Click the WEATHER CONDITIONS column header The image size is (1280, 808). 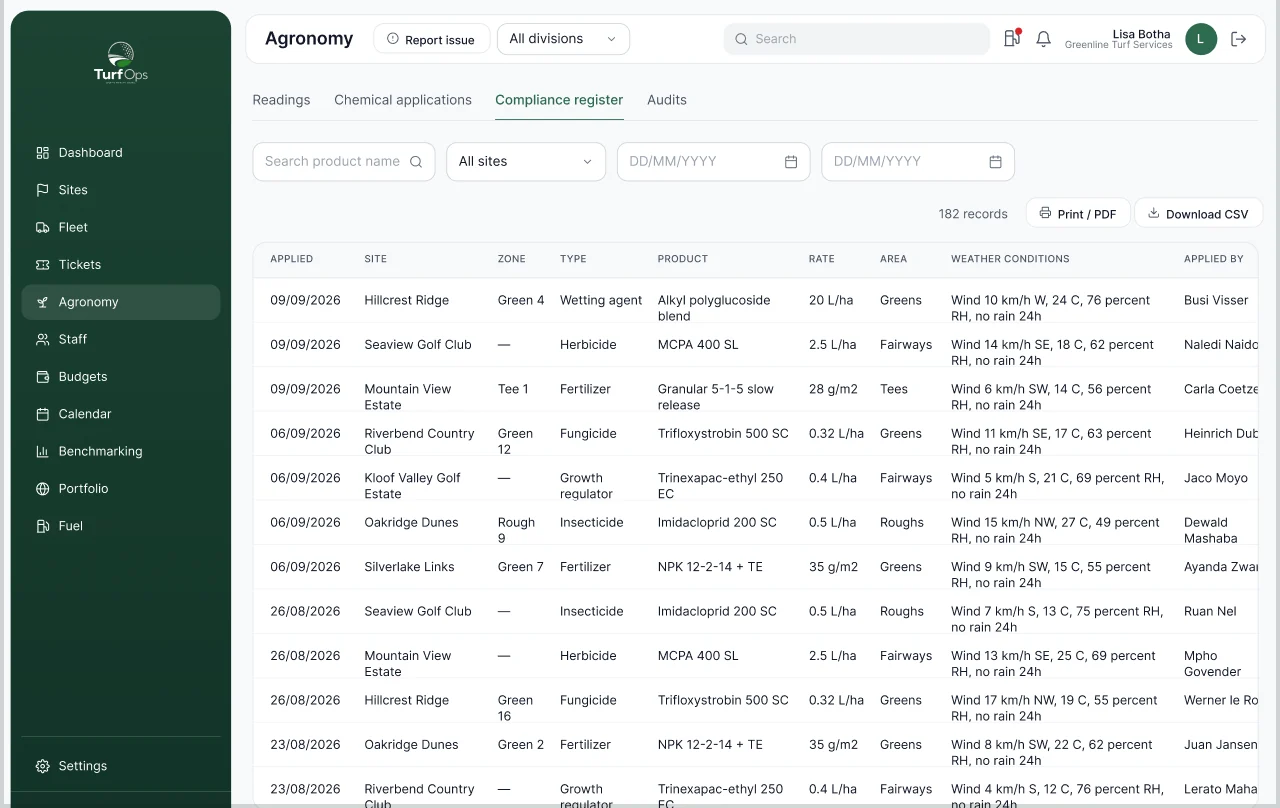(x=1010, y=259)
